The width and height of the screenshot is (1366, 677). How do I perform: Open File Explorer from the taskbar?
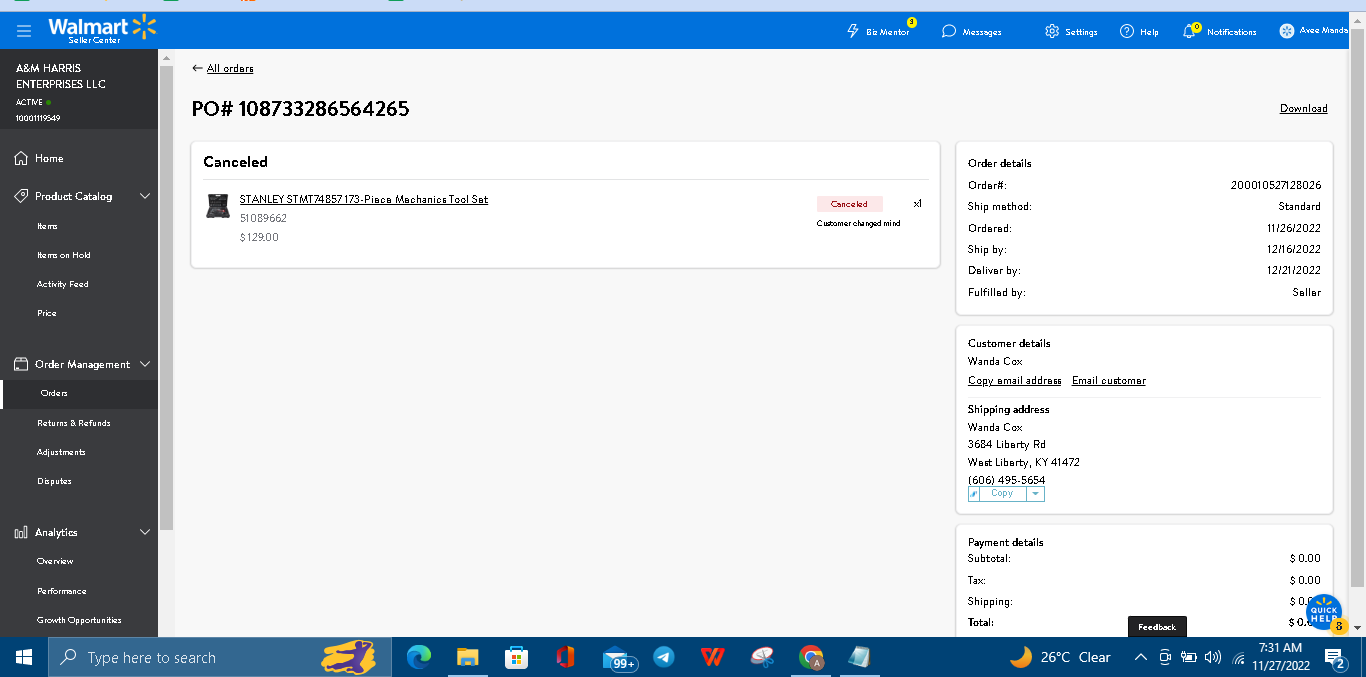[467, 657]
